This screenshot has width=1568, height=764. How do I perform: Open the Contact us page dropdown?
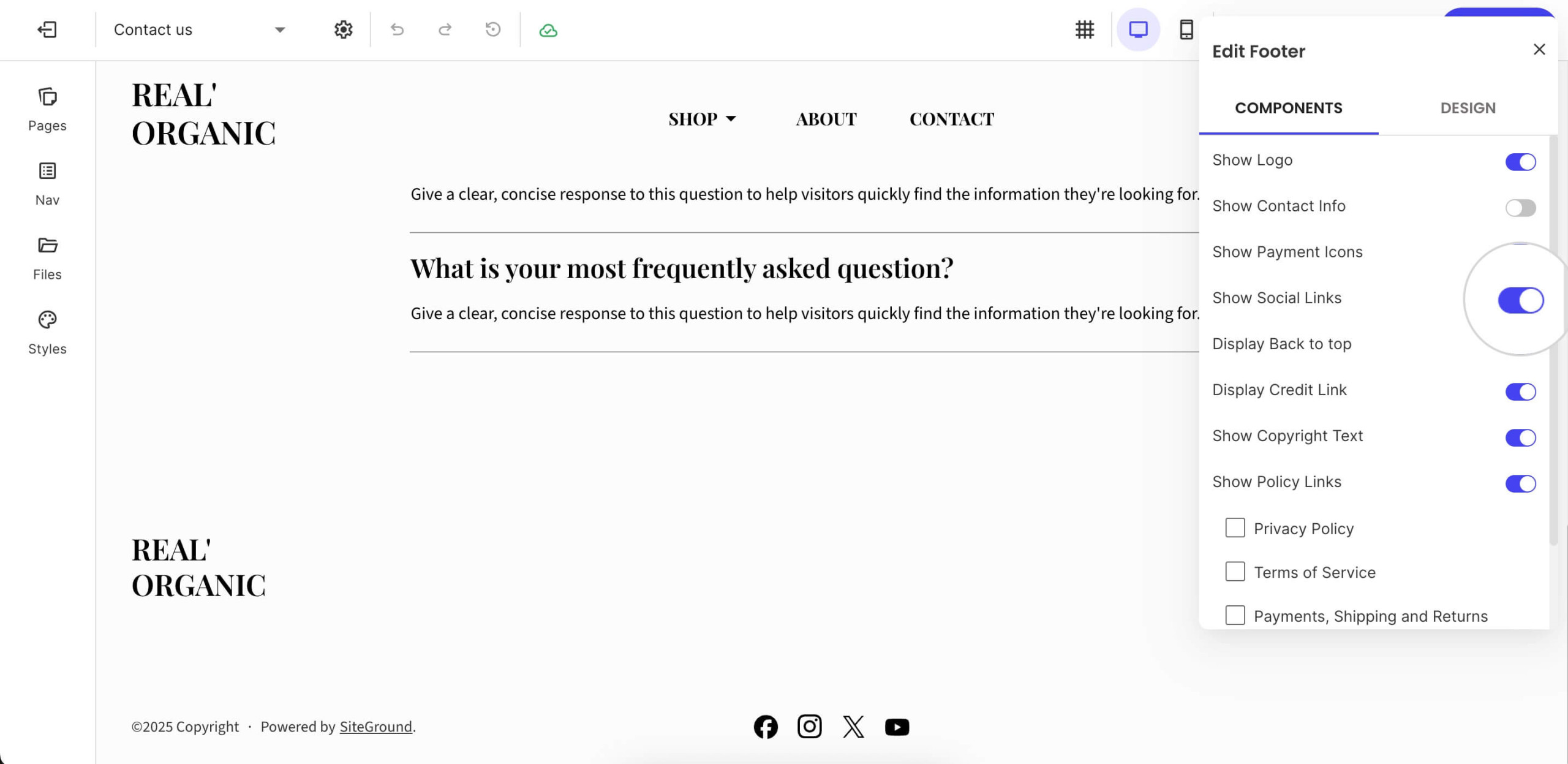click(x=200, y=29)
